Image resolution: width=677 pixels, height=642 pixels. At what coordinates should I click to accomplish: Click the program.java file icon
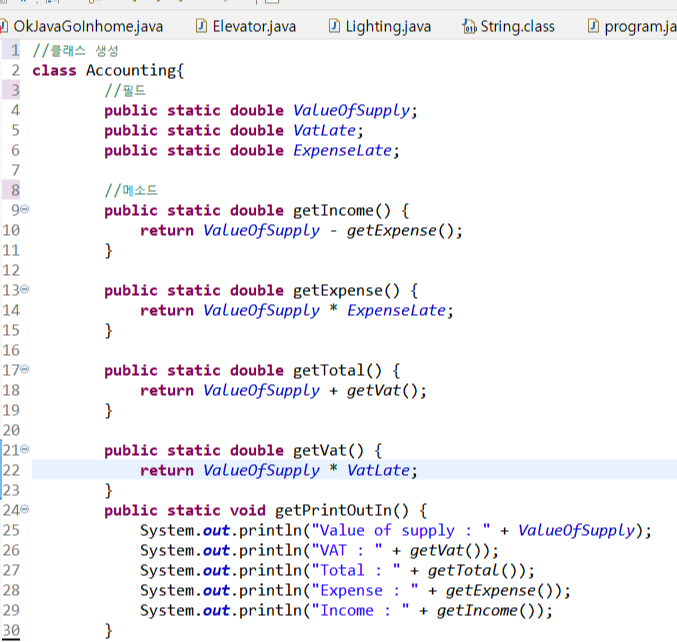click(593, 26)
